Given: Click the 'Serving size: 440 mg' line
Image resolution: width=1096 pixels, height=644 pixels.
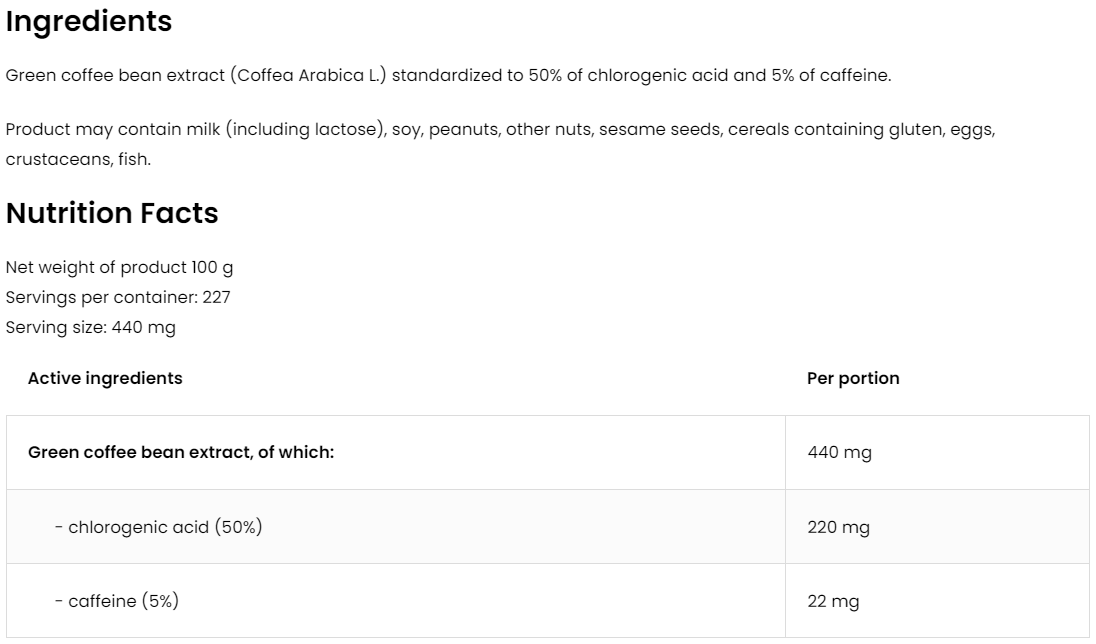Looking at the screenshot, I should (91, 328).
